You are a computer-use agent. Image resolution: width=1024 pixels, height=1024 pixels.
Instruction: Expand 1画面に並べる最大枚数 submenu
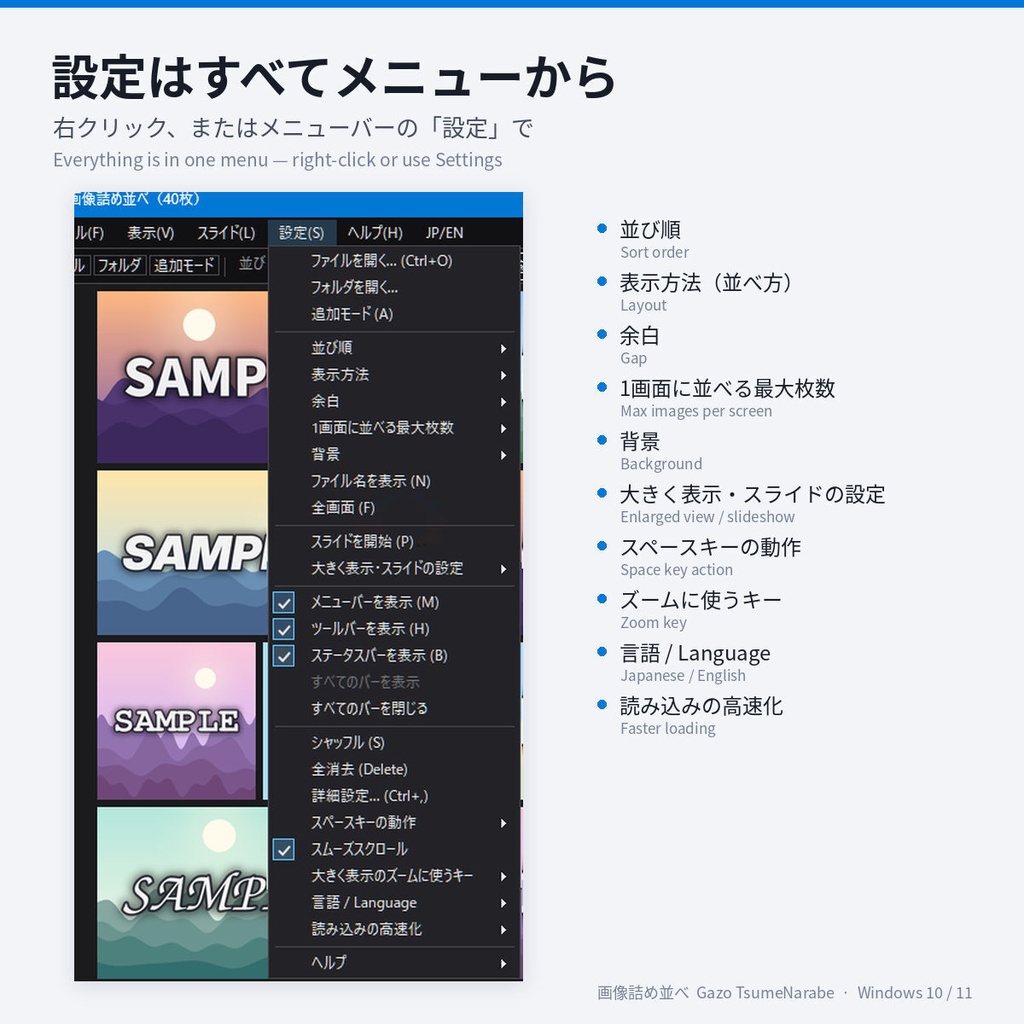pyautogui.click(x=394, y=428)
